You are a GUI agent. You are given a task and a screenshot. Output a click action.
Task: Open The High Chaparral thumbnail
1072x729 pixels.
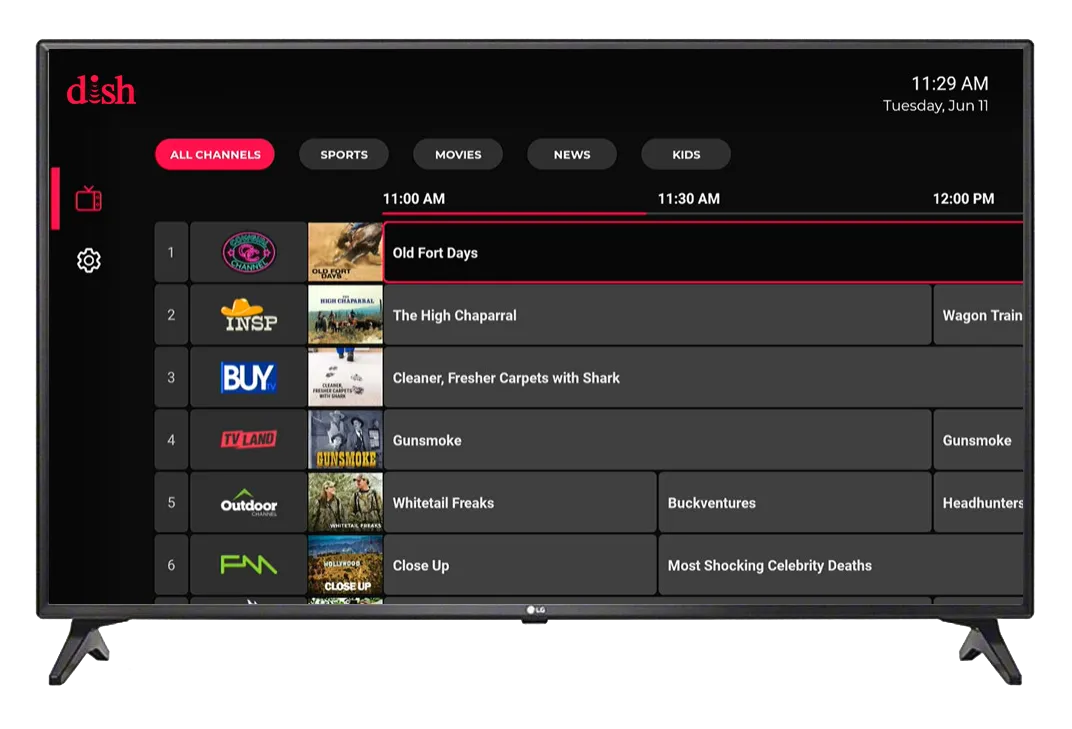[x=345, y=315]
